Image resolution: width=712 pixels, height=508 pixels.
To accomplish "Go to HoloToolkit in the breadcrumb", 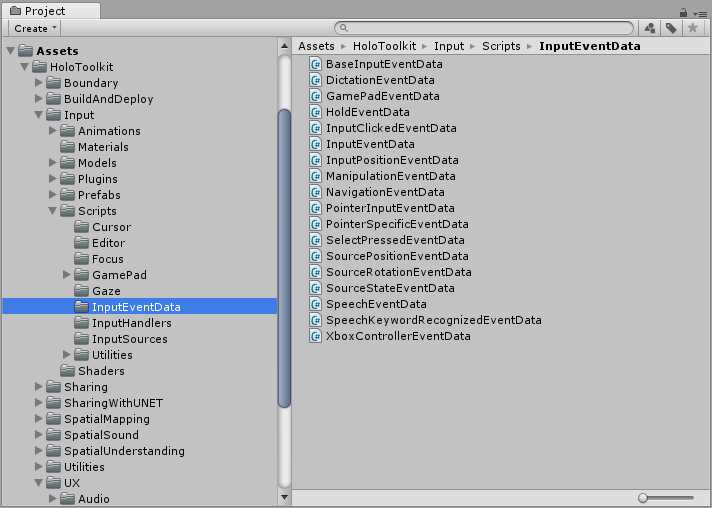I will (x=384, y=46).
